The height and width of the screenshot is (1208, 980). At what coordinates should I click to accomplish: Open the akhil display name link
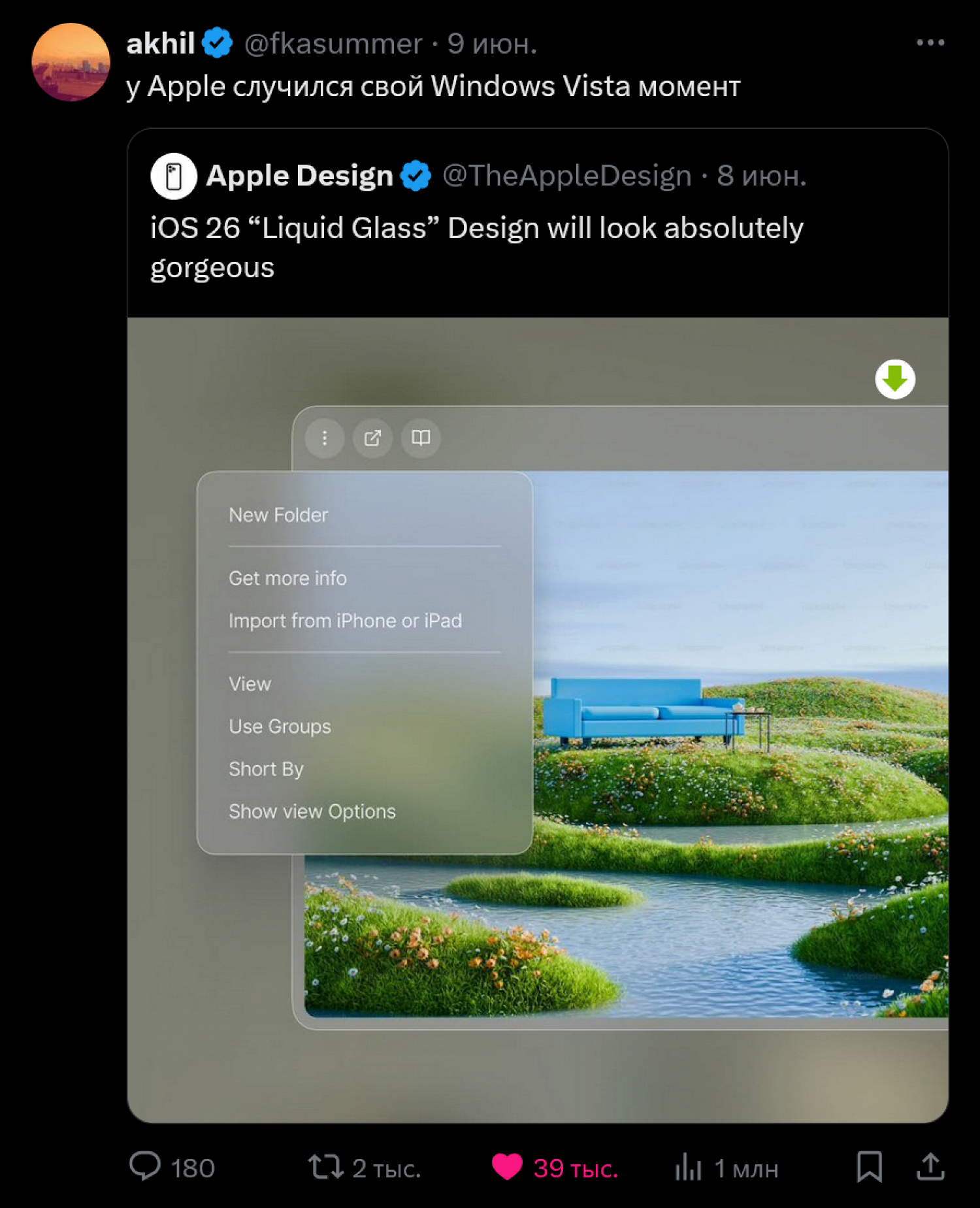click(x=160, y=44)
